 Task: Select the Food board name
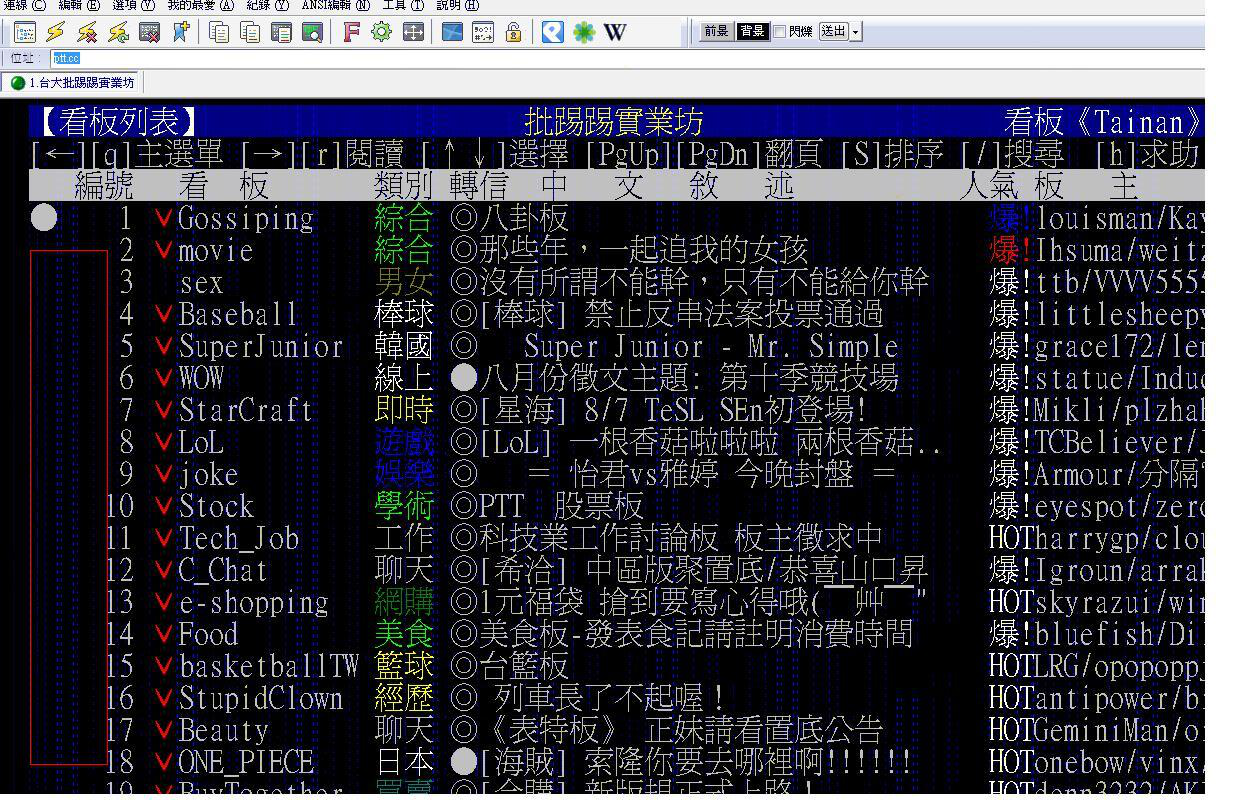coord(208,635)
